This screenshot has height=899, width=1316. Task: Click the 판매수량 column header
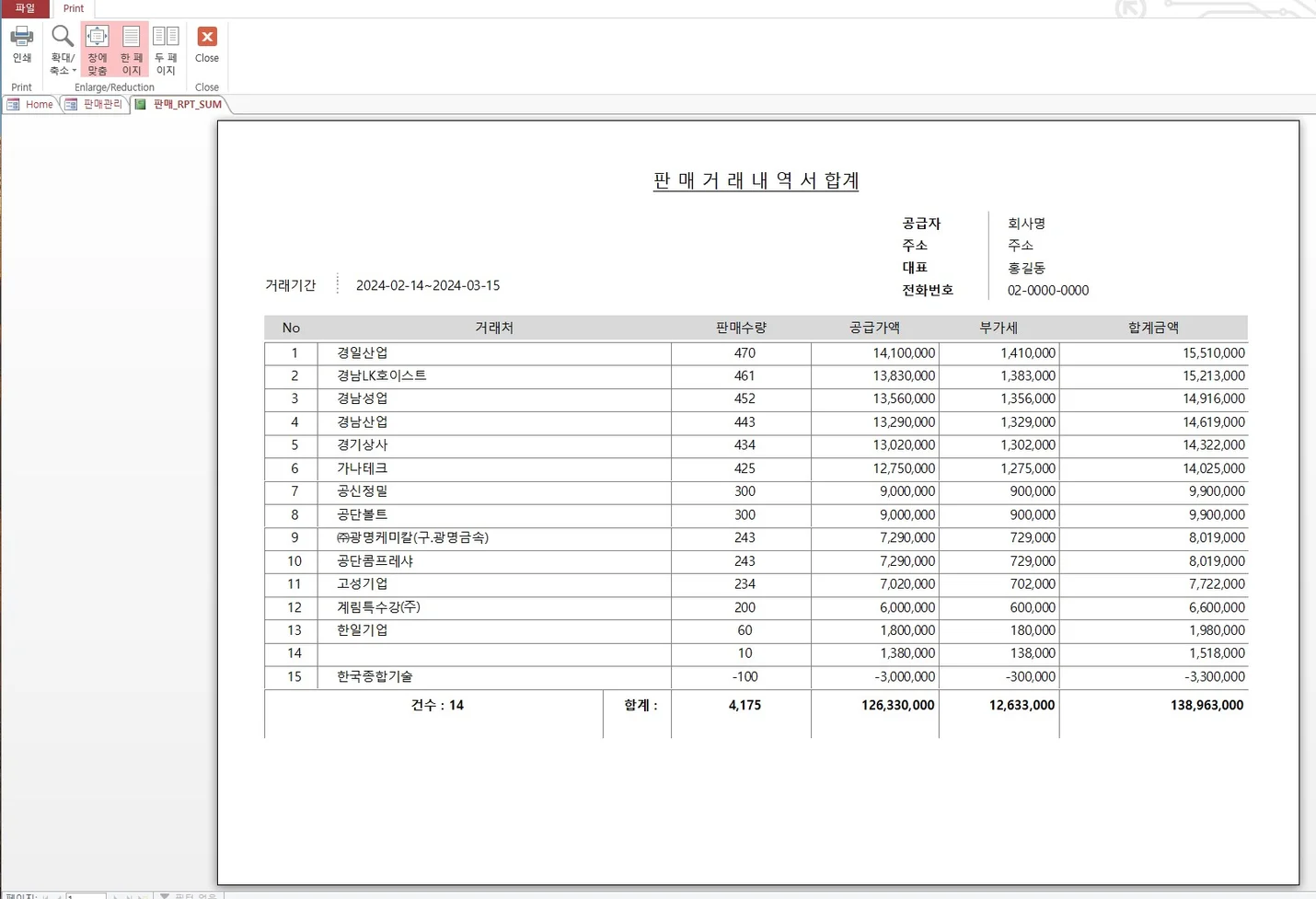[741, 328]
